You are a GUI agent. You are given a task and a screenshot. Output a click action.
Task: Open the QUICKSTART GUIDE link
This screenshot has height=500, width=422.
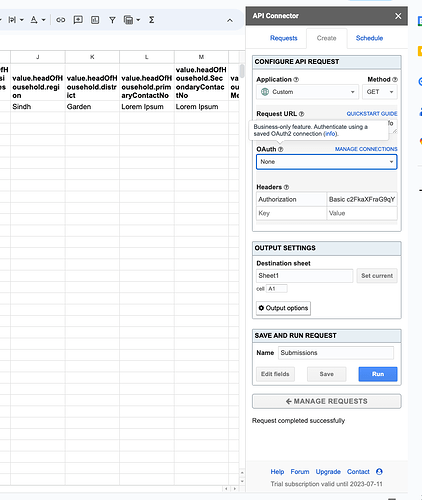(372, 114)
